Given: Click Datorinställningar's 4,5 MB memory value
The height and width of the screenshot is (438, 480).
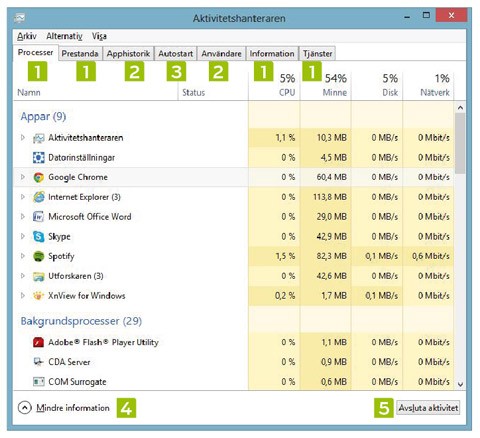Looking at the screenshot, I should [334, 157].
